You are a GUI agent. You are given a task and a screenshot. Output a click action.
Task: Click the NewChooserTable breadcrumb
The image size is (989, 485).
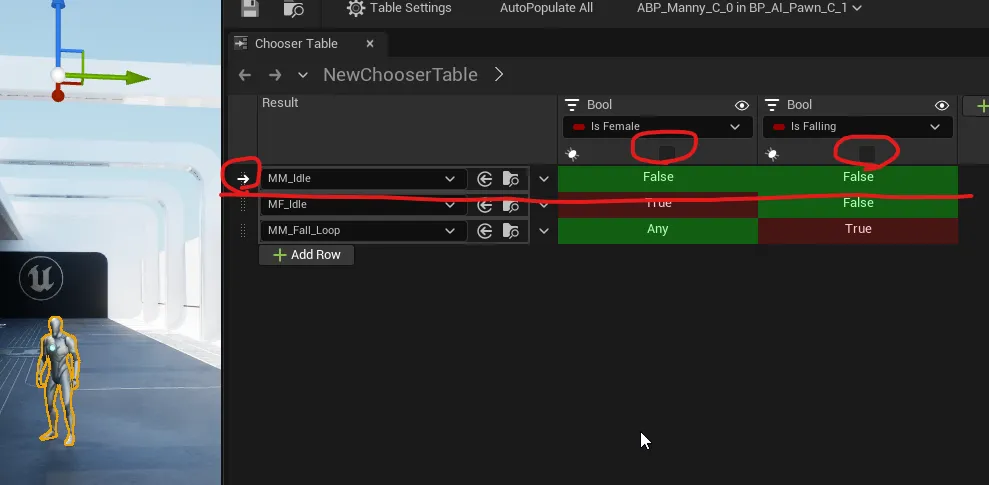(x=401, y=74)
